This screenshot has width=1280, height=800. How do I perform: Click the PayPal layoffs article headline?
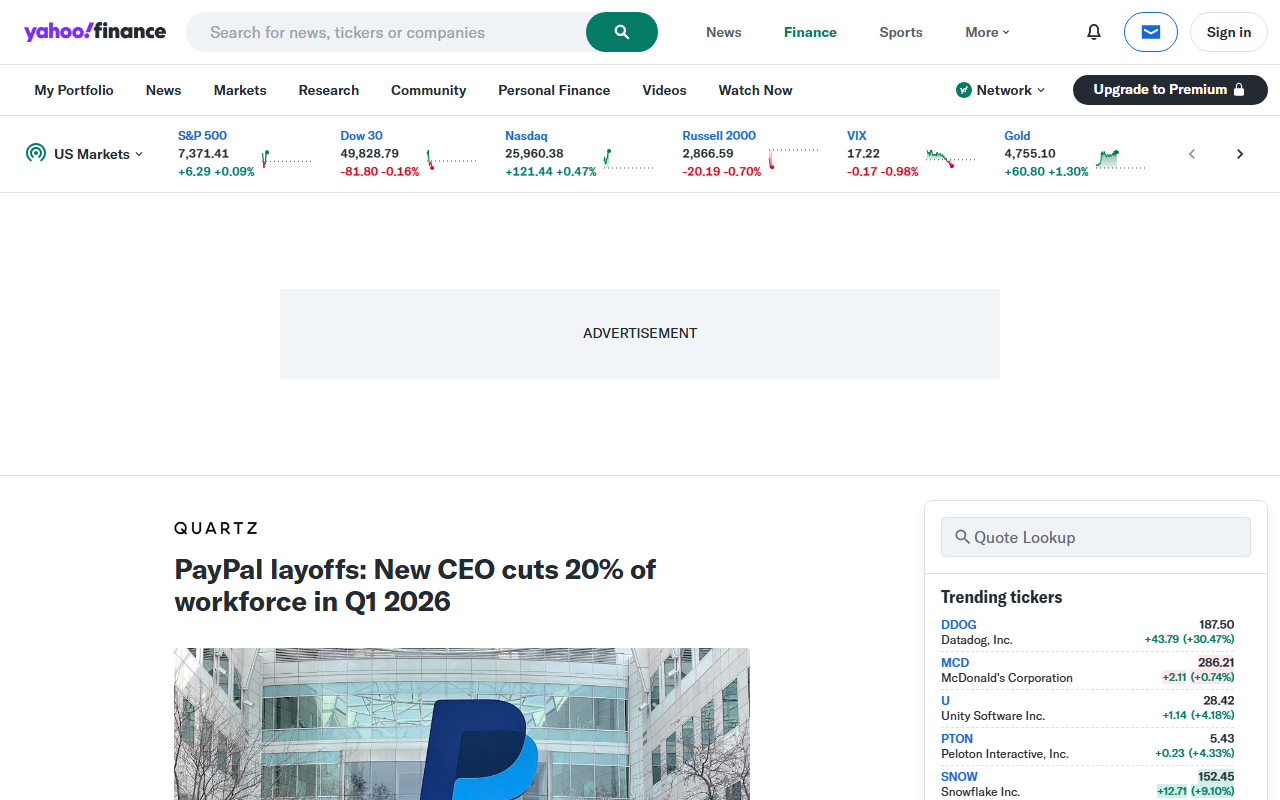click(x=415, y=585)
